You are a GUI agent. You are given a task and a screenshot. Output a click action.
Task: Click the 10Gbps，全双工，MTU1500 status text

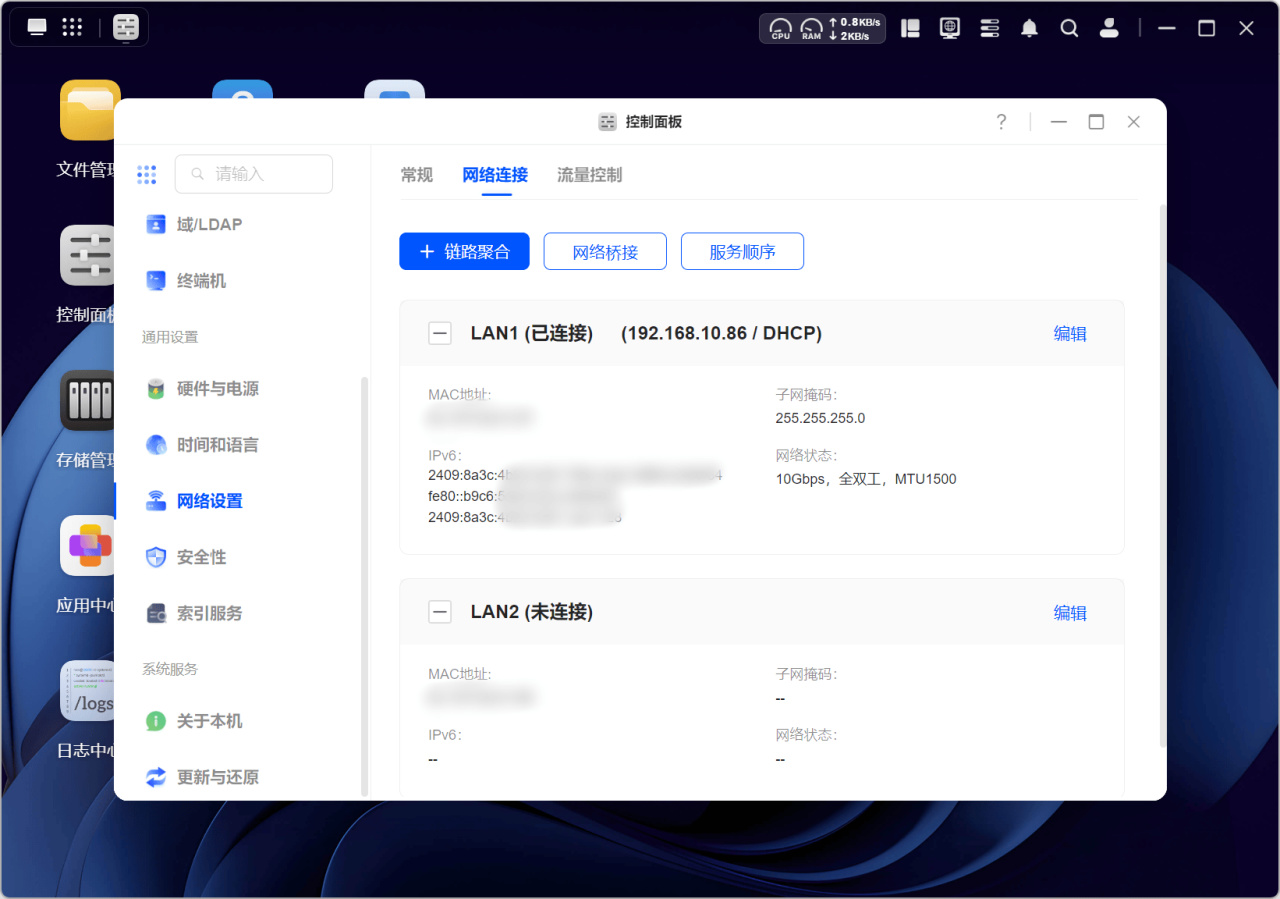click(x=866, y=479)
